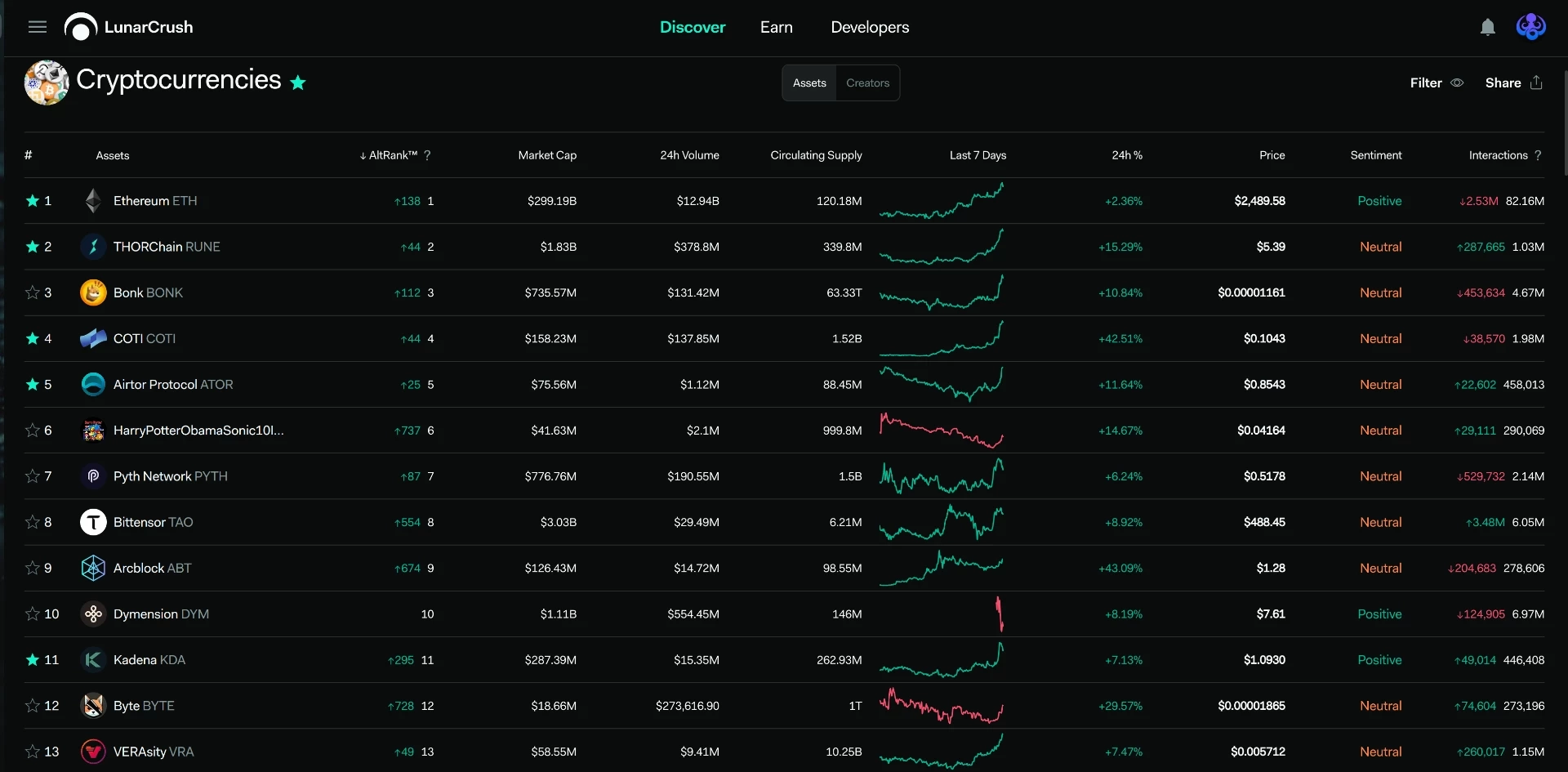Open notifications bell icon
This screenshot has height=772, width=1568.
(1488, 27)
